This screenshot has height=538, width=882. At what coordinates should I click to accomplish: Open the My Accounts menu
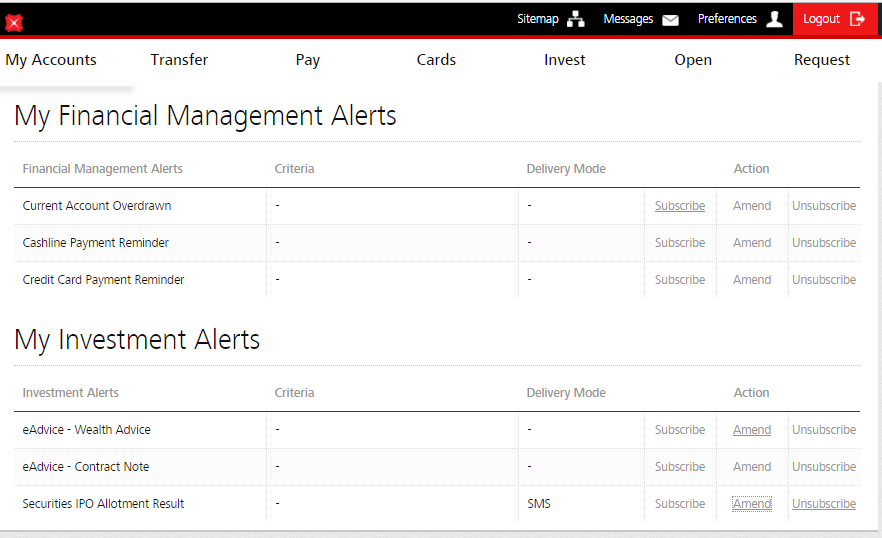(51, 60)
